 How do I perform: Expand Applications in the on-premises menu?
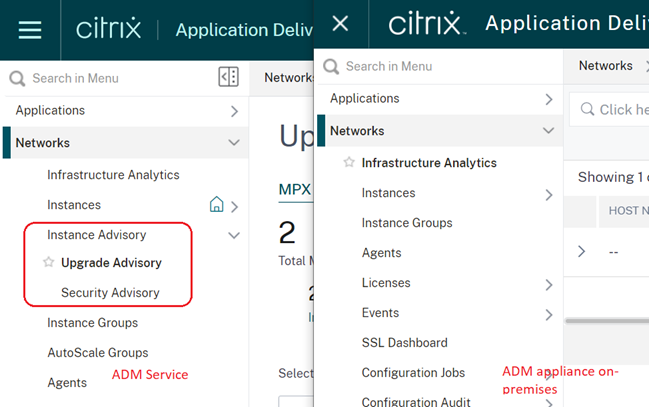pyautogui.click(x=549, y=99)
